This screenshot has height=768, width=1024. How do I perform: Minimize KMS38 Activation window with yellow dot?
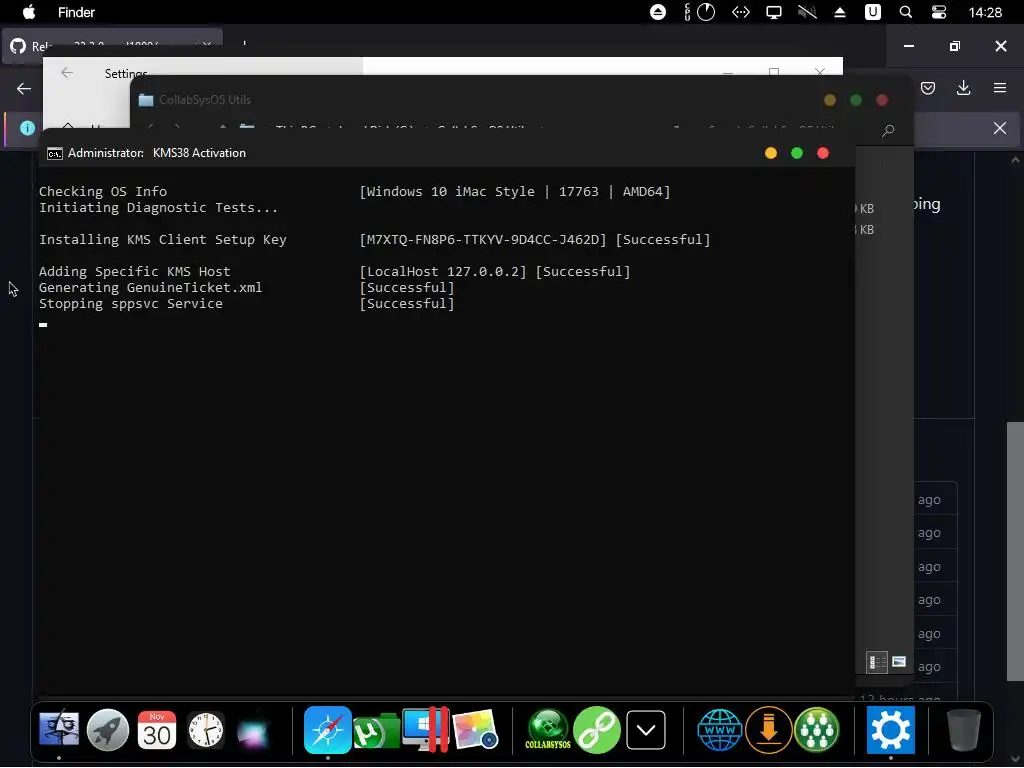click(x=771, y=153)
